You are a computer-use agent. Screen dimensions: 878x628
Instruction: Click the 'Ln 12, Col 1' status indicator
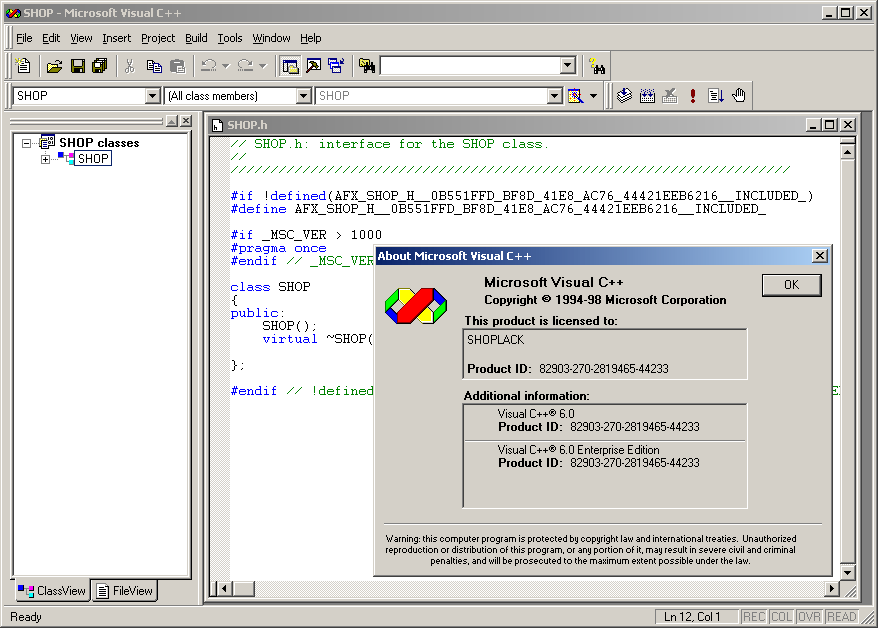coord(697,617)
